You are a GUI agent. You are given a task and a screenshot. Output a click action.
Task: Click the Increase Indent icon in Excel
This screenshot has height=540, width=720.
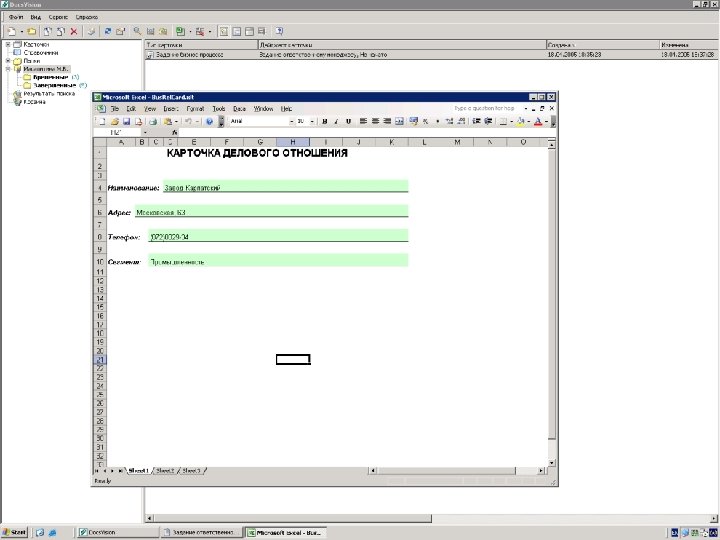[488, 121]
